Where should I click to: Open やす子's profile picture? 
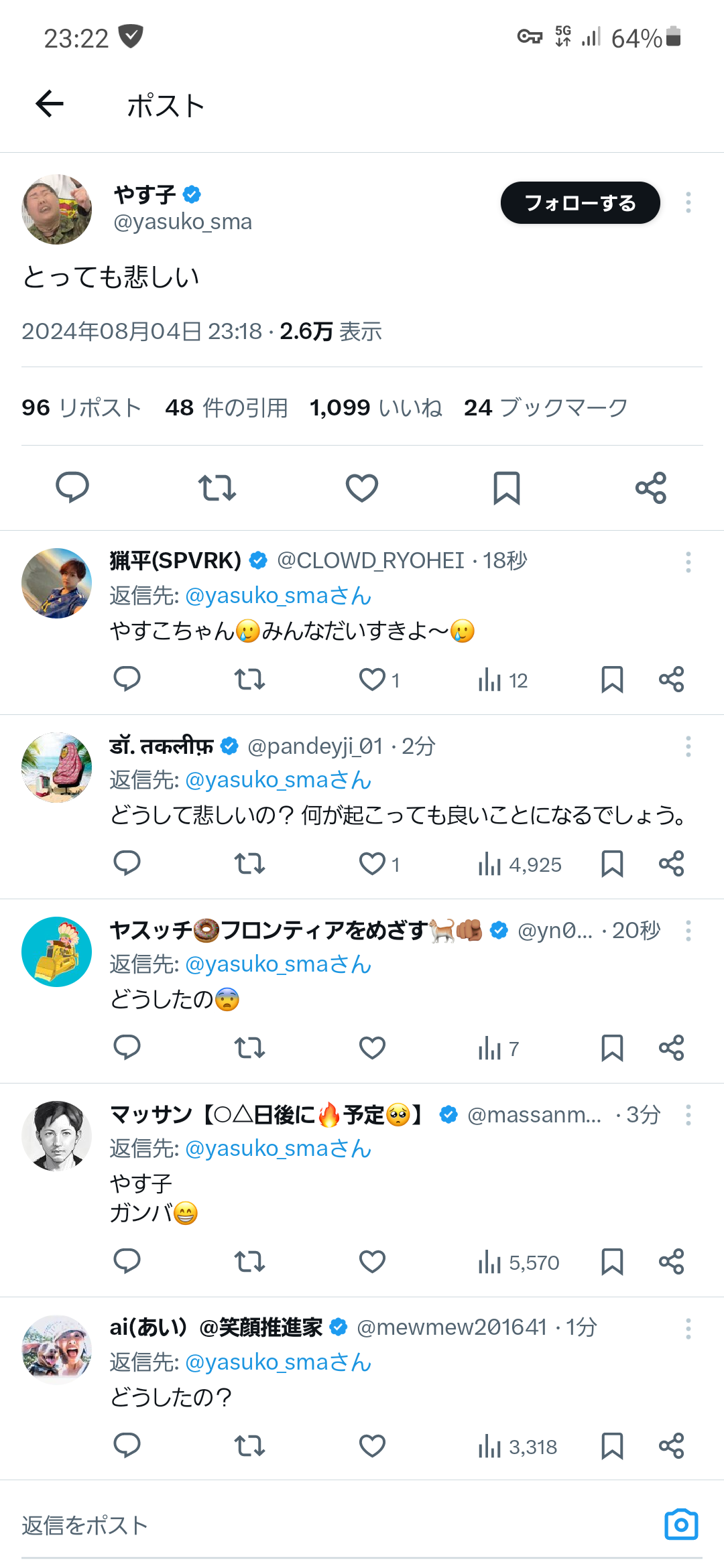pyautogui.click(x=57, y=209)
